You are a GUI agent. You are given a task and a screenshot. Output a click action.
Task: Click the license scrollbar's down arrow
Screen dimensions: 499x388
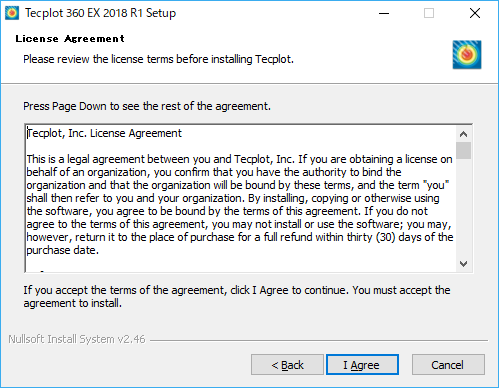point(463,264)
